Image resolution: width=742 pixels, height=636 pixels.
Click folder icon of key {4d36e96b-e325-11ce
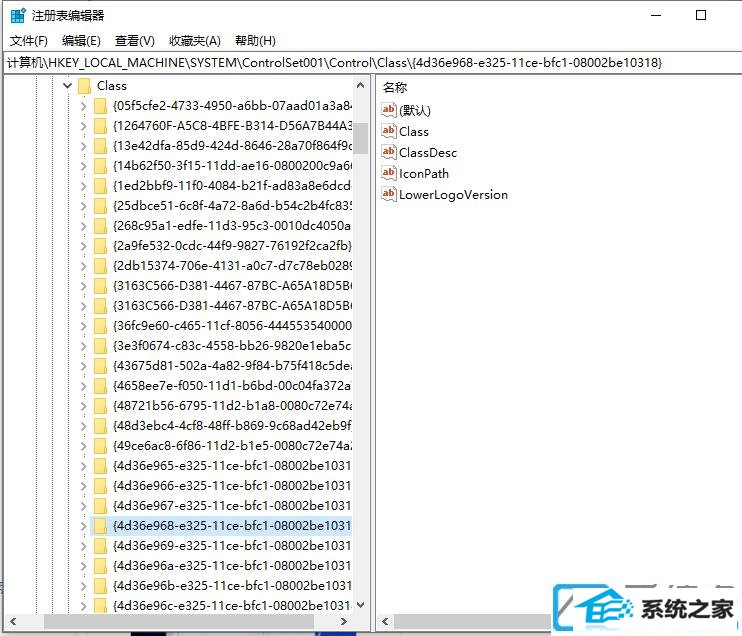100,585
